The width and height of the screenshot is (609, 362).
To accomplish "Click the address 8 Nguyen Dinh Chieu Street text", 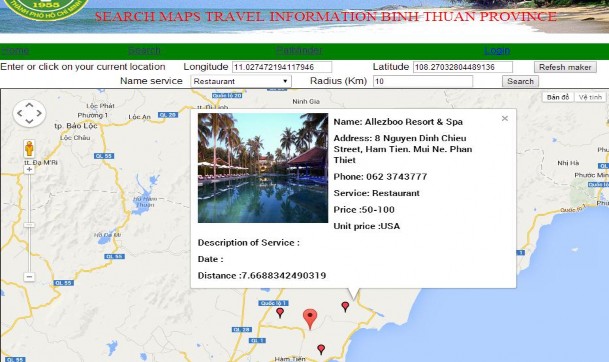I will click(403, 149).
